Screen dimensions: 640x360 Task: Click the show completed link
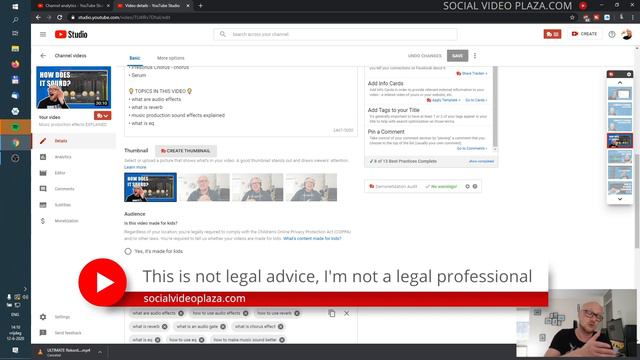tap(481, 161)
